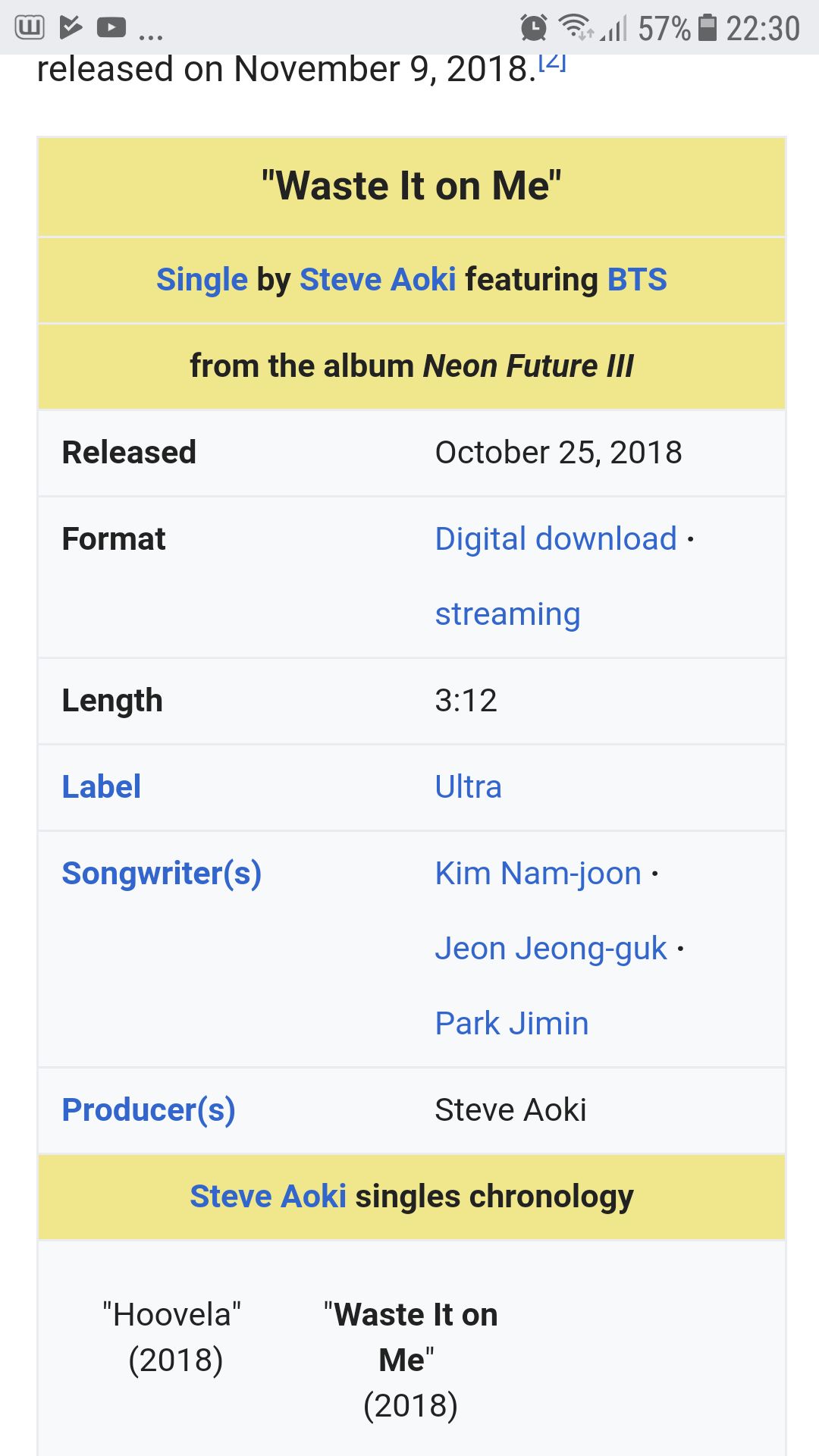Open the Jeon Jeong-guk link
819x1456 pixels.
click(551, 949)
